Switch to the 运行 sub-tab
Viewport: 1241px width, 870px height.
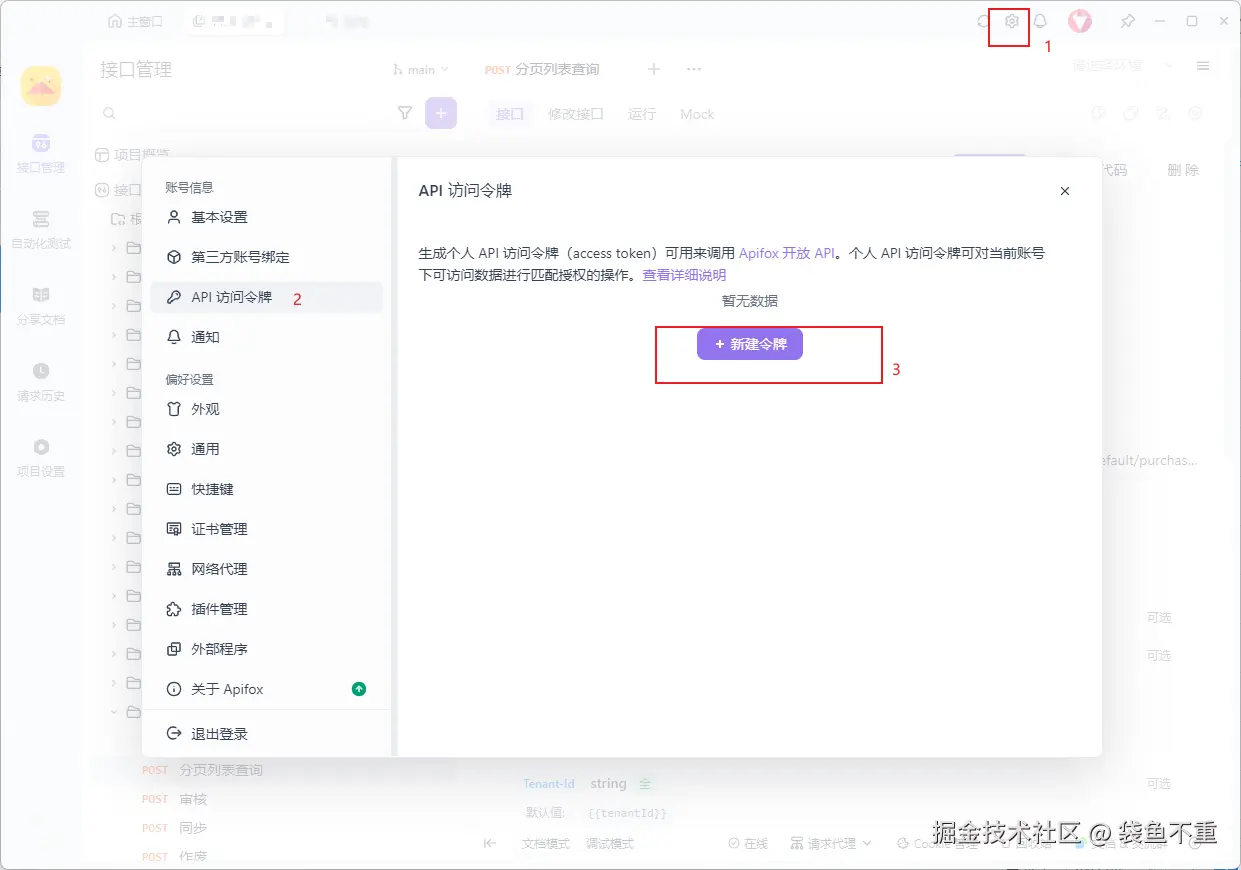642,114
